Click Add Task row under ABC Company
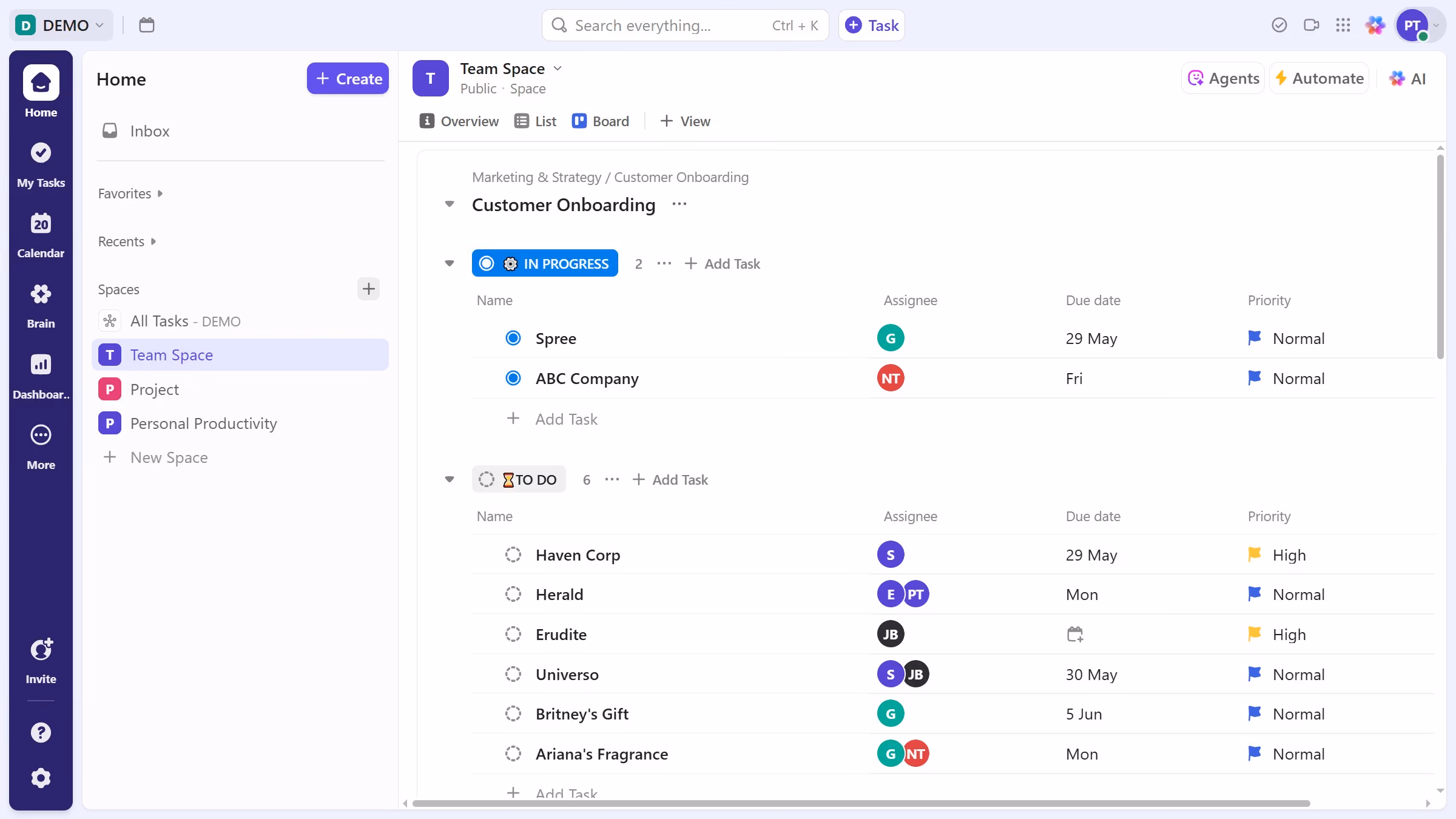 click(552, 419)
